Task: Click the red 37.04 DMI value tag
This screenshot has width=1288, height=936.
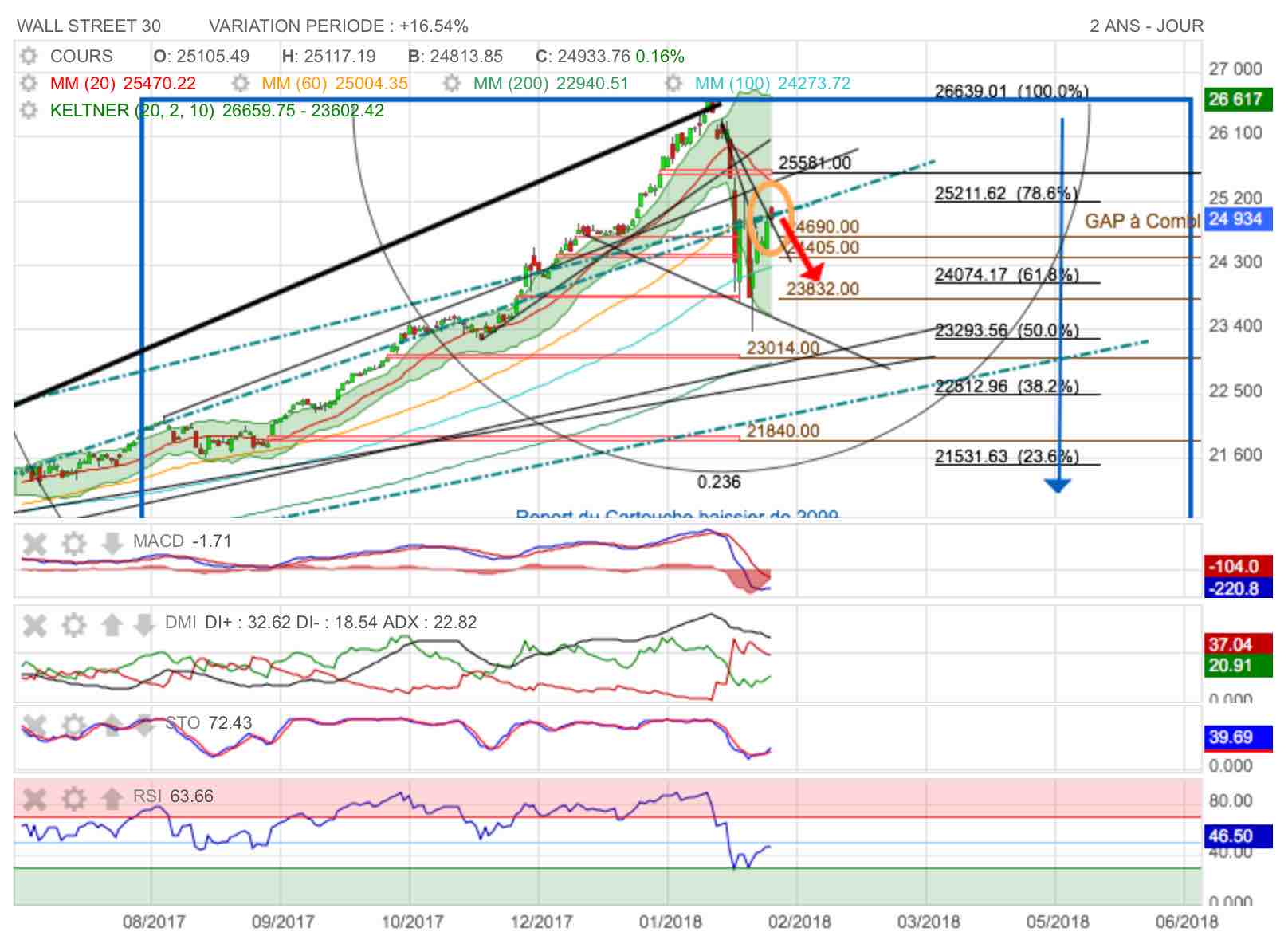Action: (1238, 643)
